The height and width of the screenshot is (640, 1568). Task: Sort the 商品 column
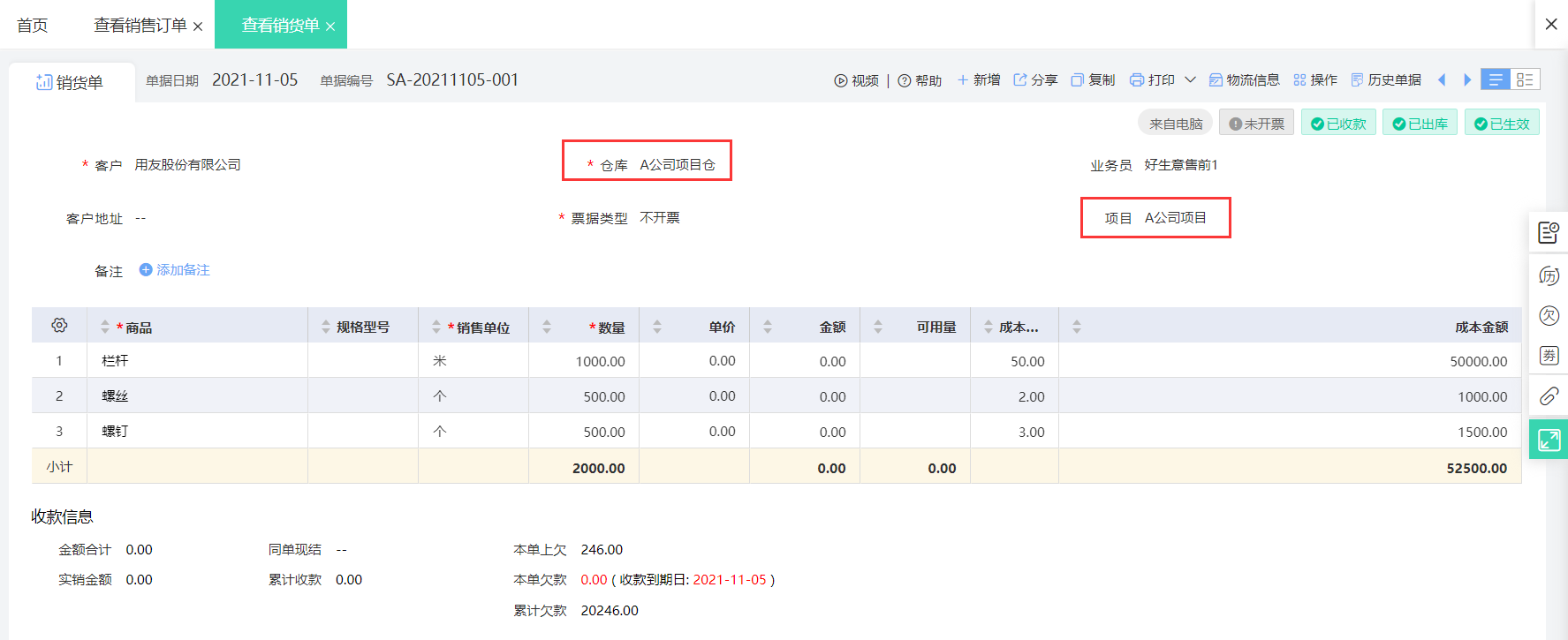click(105, 327)
